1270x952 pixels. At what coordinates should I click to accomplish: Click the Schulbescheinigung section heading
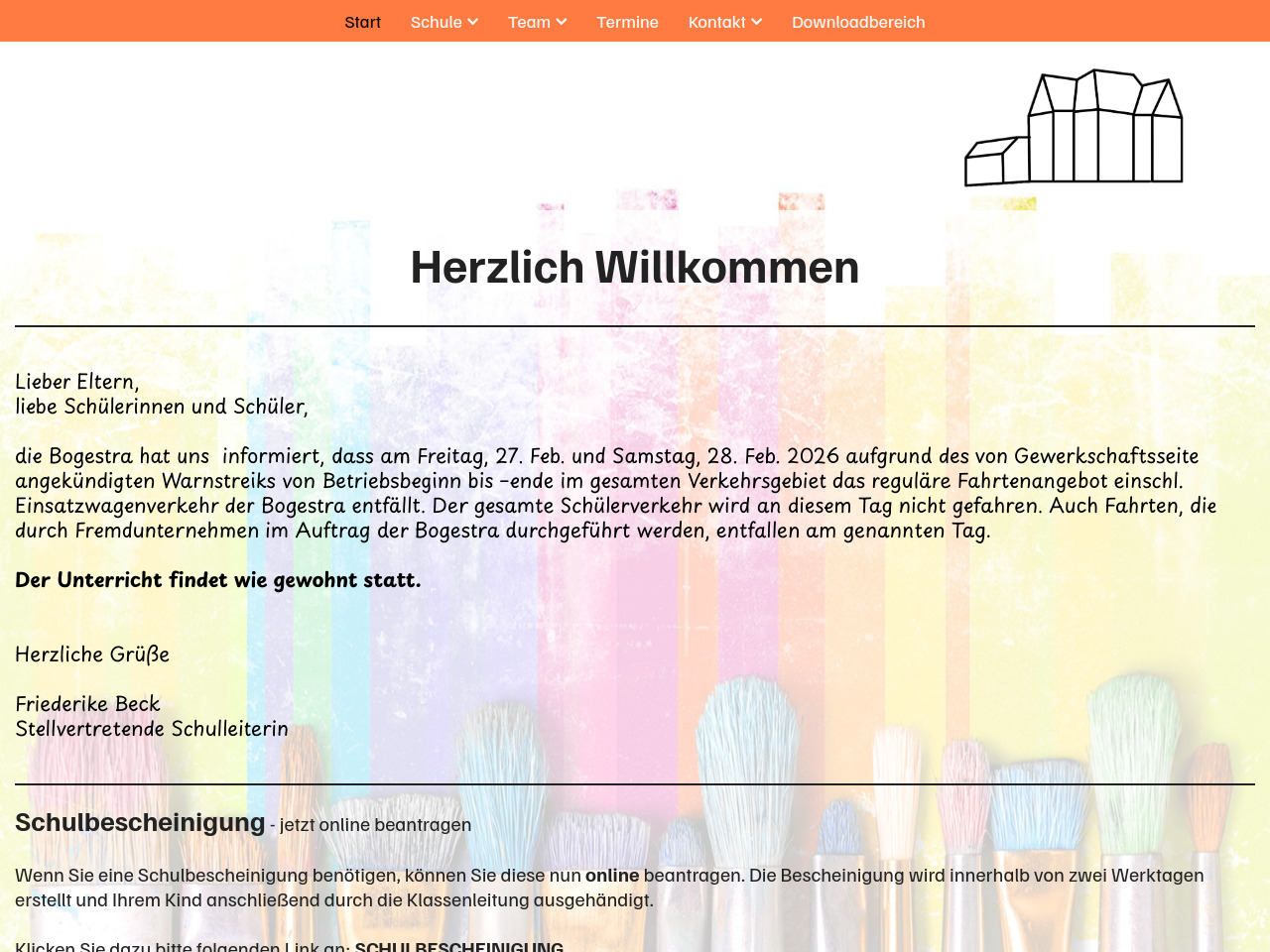(140, 823)
